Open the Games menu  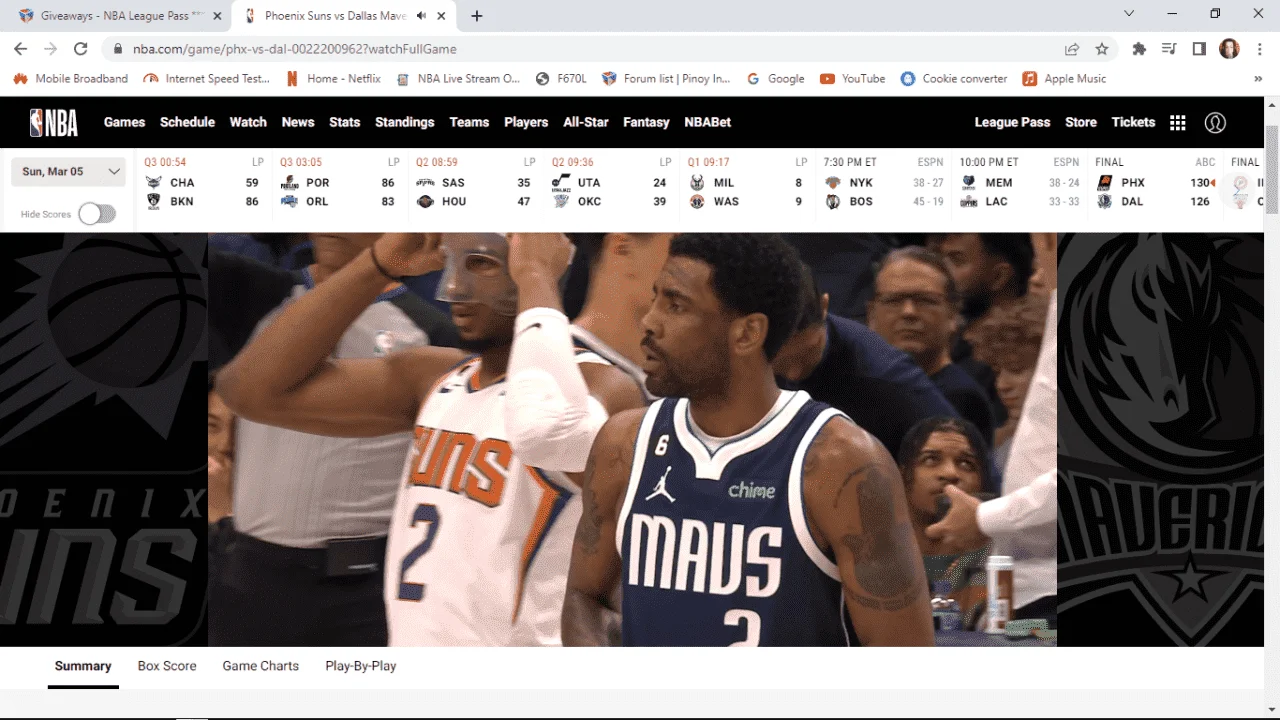pos(125,122)
